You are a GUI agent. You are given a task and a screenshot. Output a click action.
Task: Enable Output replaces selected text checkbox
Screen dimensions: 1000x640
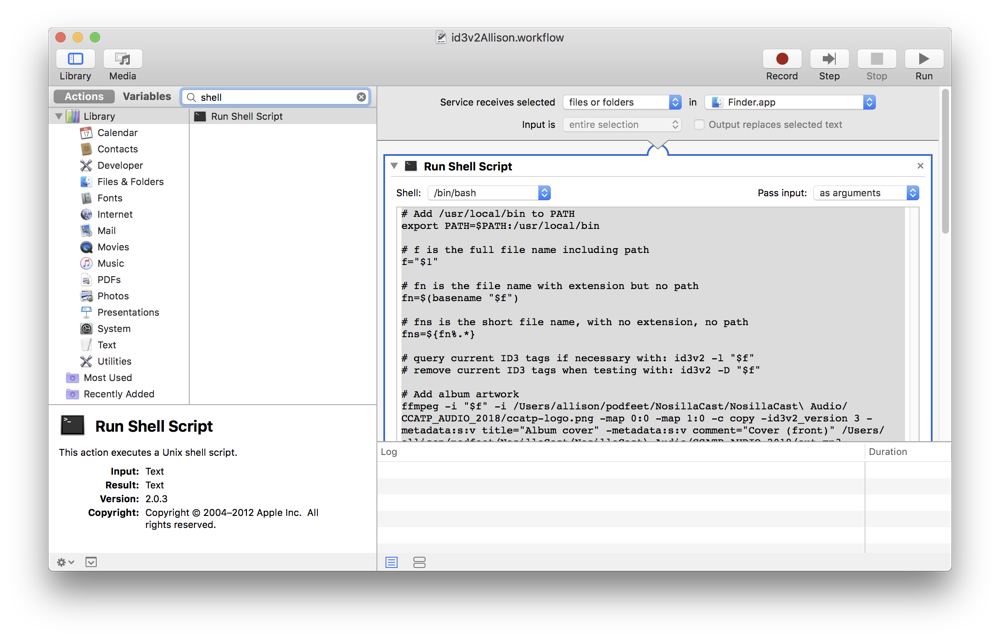click(699, 125)
